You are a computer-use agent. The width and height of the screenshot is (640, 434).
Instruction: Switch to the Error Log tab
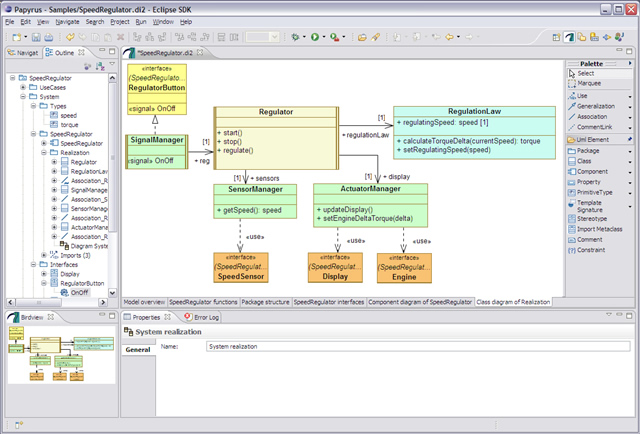(204, 316)
